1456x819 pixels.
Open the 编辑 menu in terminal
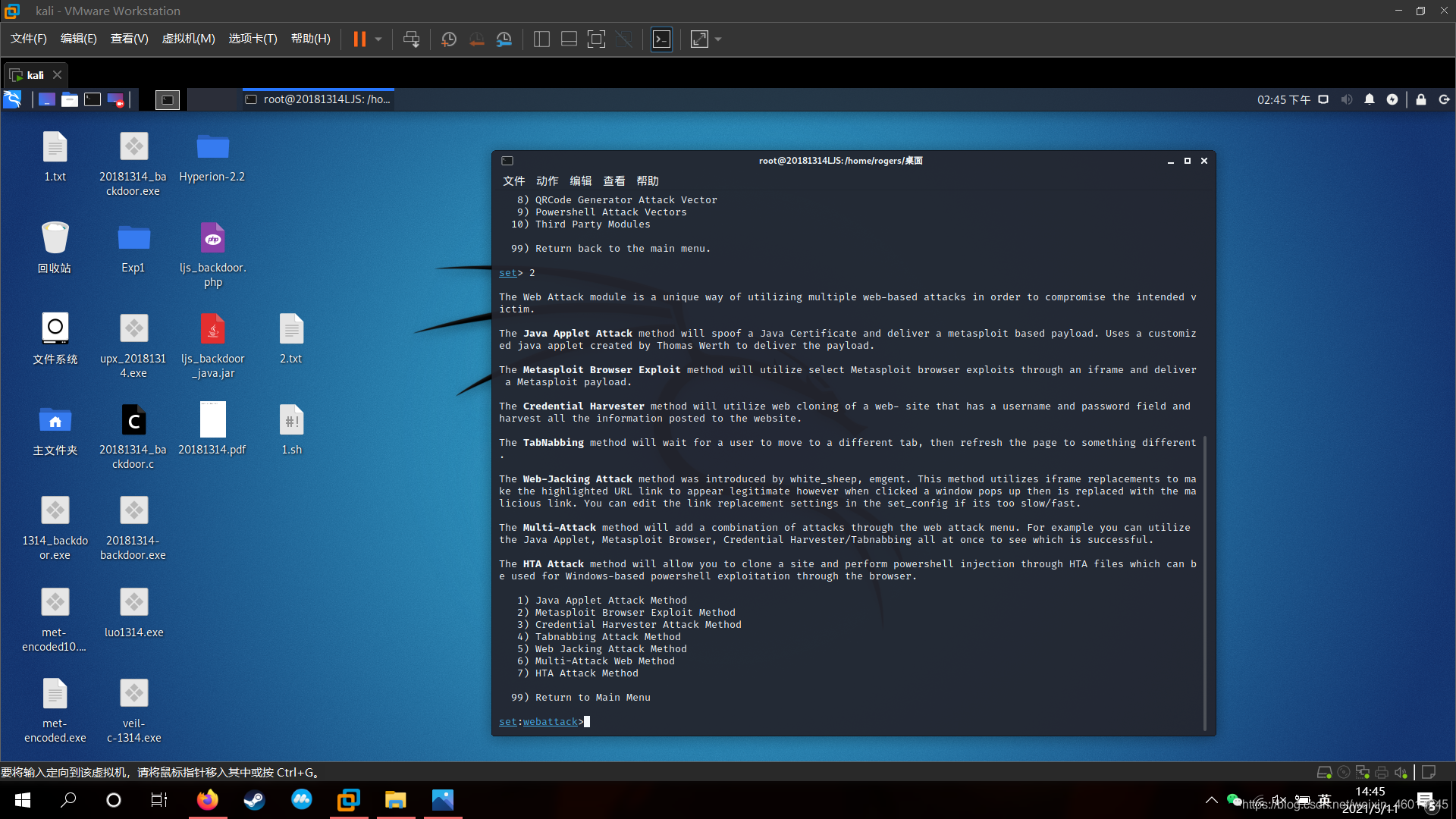tap(580, 180)
